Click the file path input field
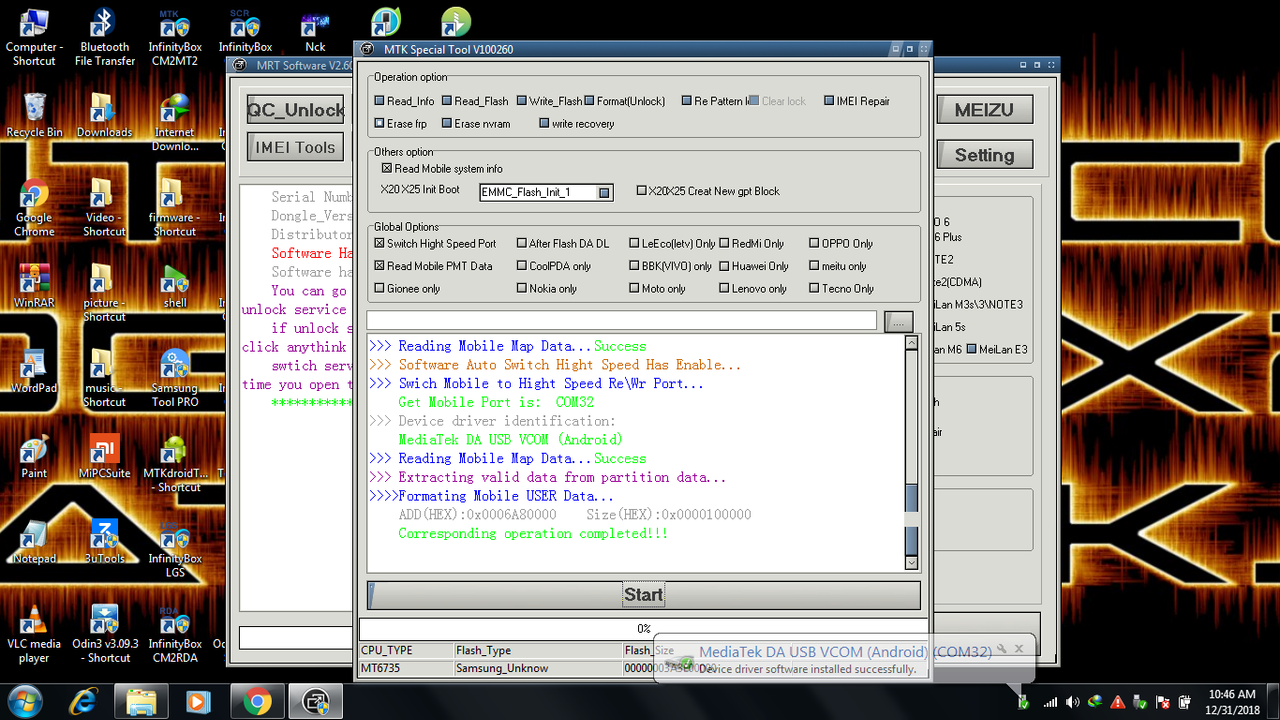This screenshot has height=720, width=1280. click(x=622, y=321)
